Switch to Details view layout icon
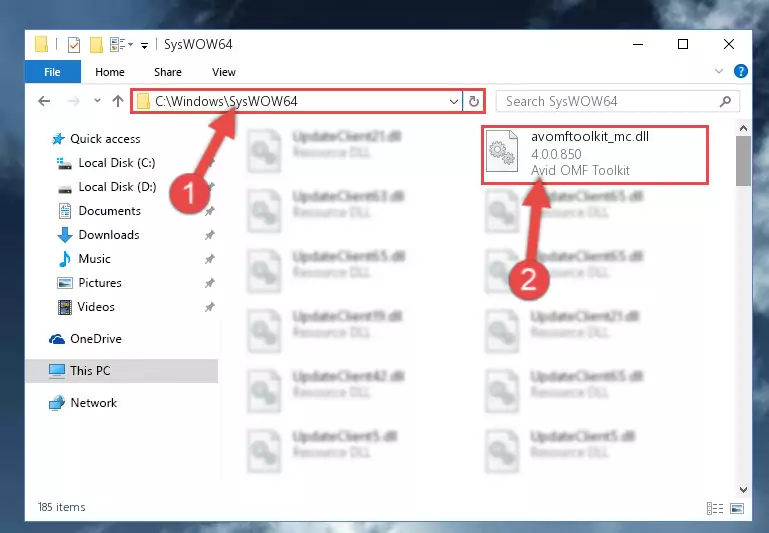Image resolution: width=769 pixels, height=533 pixels. 715,508
